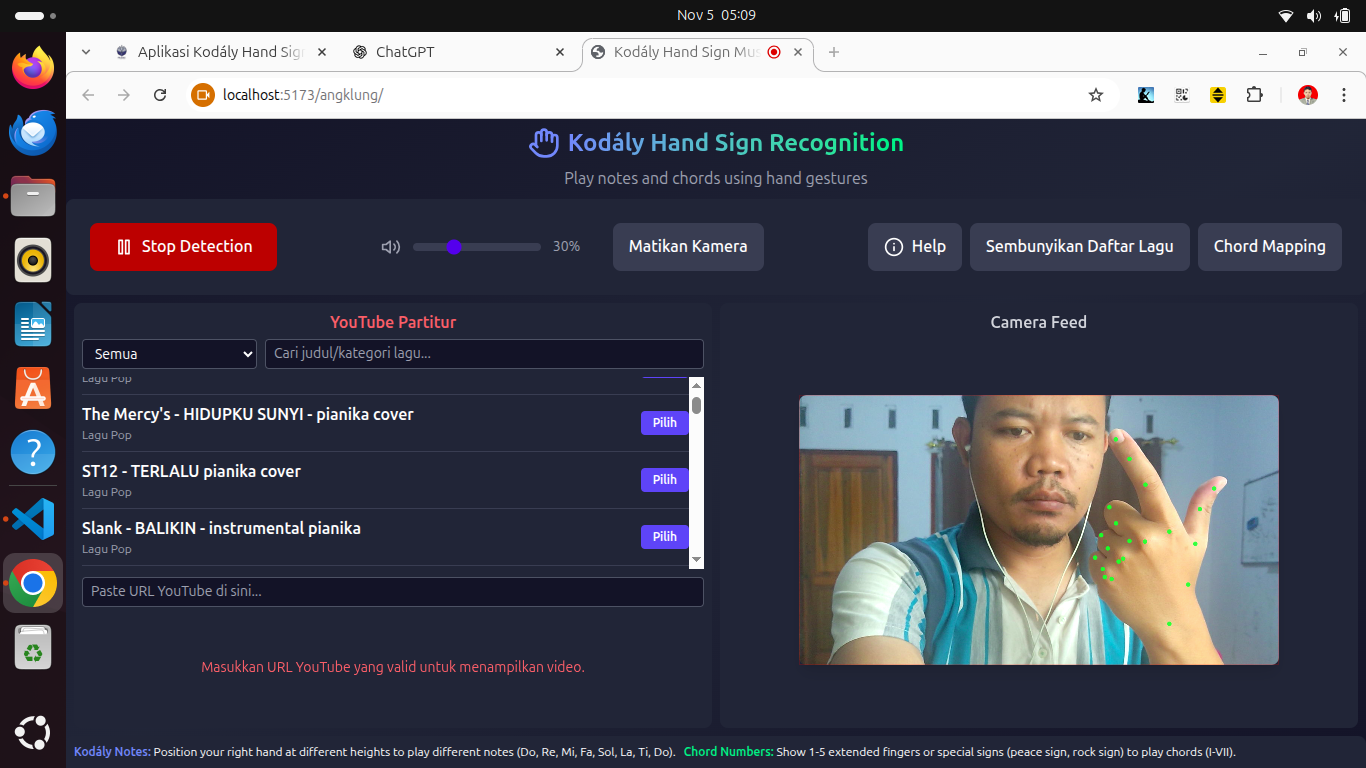
Task: Open Rhythmbox music player in dock
Action: click(x=33, y=261)
